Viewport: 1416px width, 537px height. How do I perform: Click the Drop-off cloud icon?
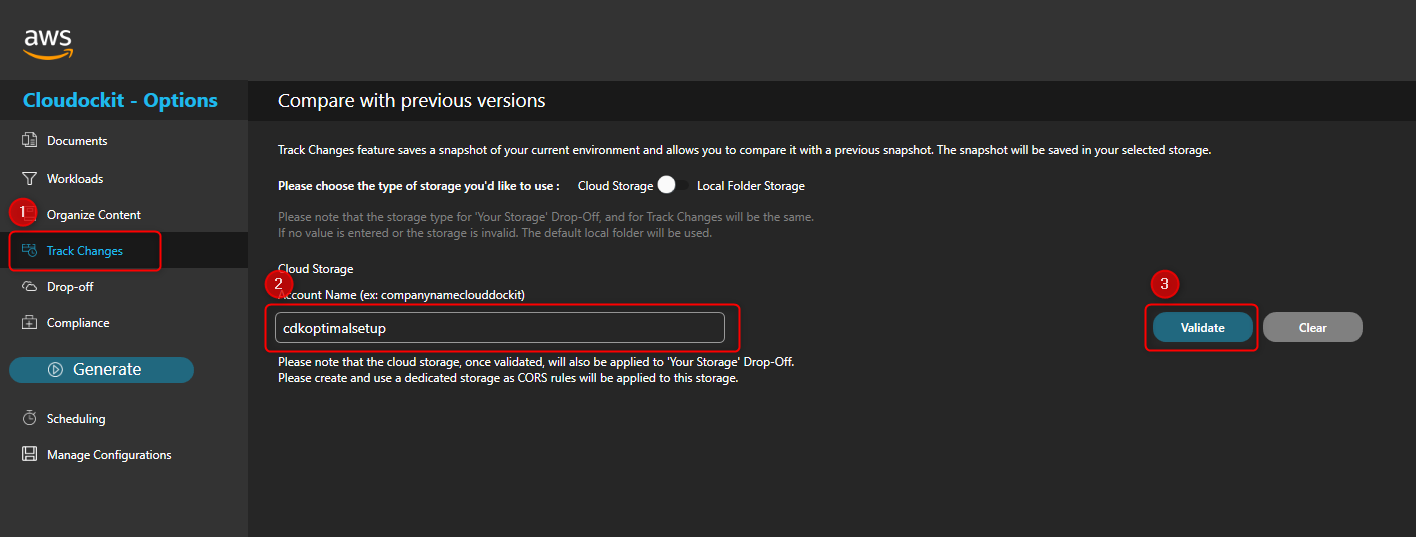pyautogui.click(x=30, y=286)
